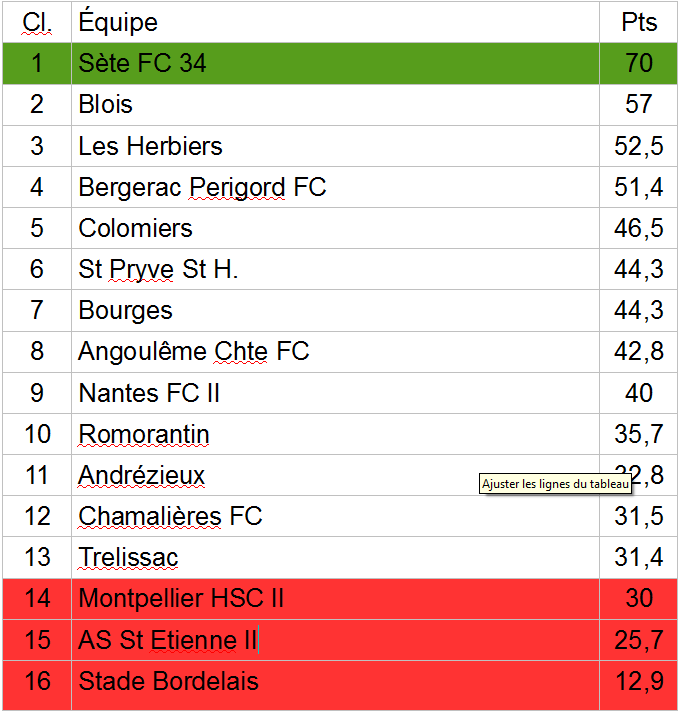
Task: Click the Les Herbiers team cell
Action: (x=150, y=146)
